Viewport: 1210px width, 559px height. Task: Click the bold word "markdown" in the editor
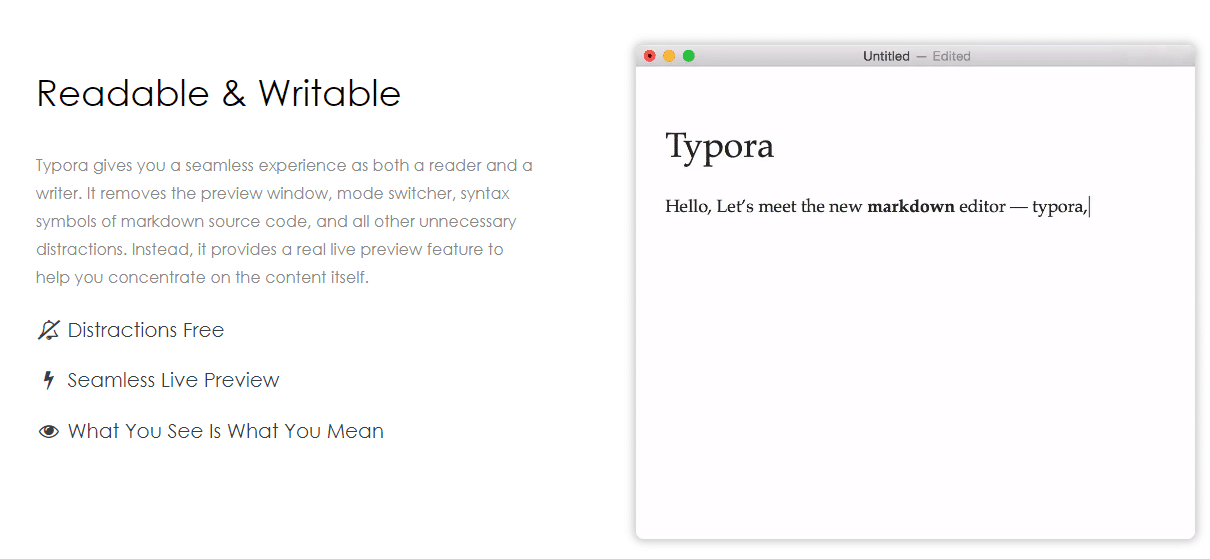[910, 207]
